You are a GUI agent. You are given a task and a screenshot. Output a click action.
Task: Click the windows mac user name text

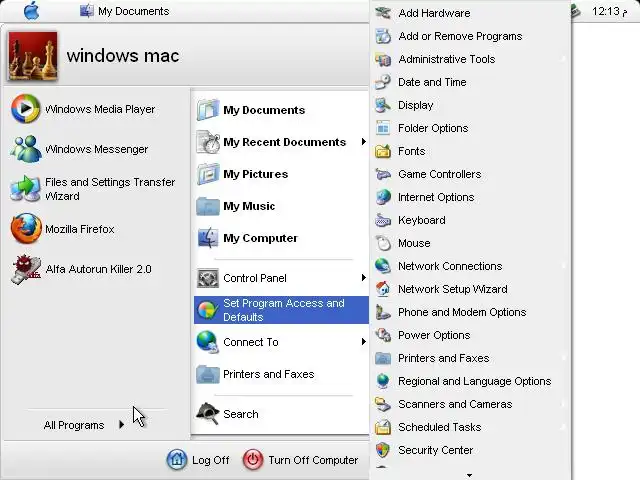[123, 56]
